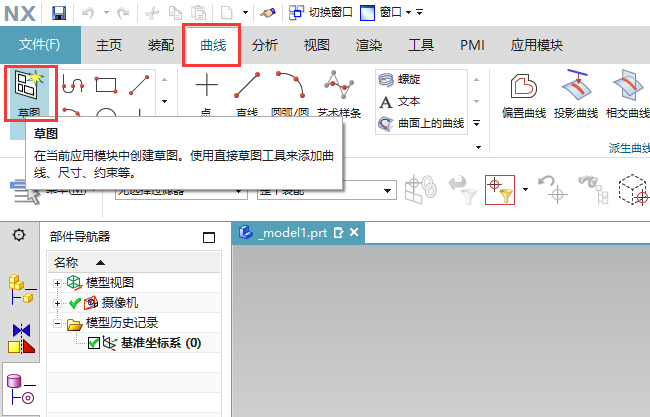Switch to the 装配 assembly tab
Image resolution: width=650 pixels, height=417 pixels.
[x=161, y=45]
